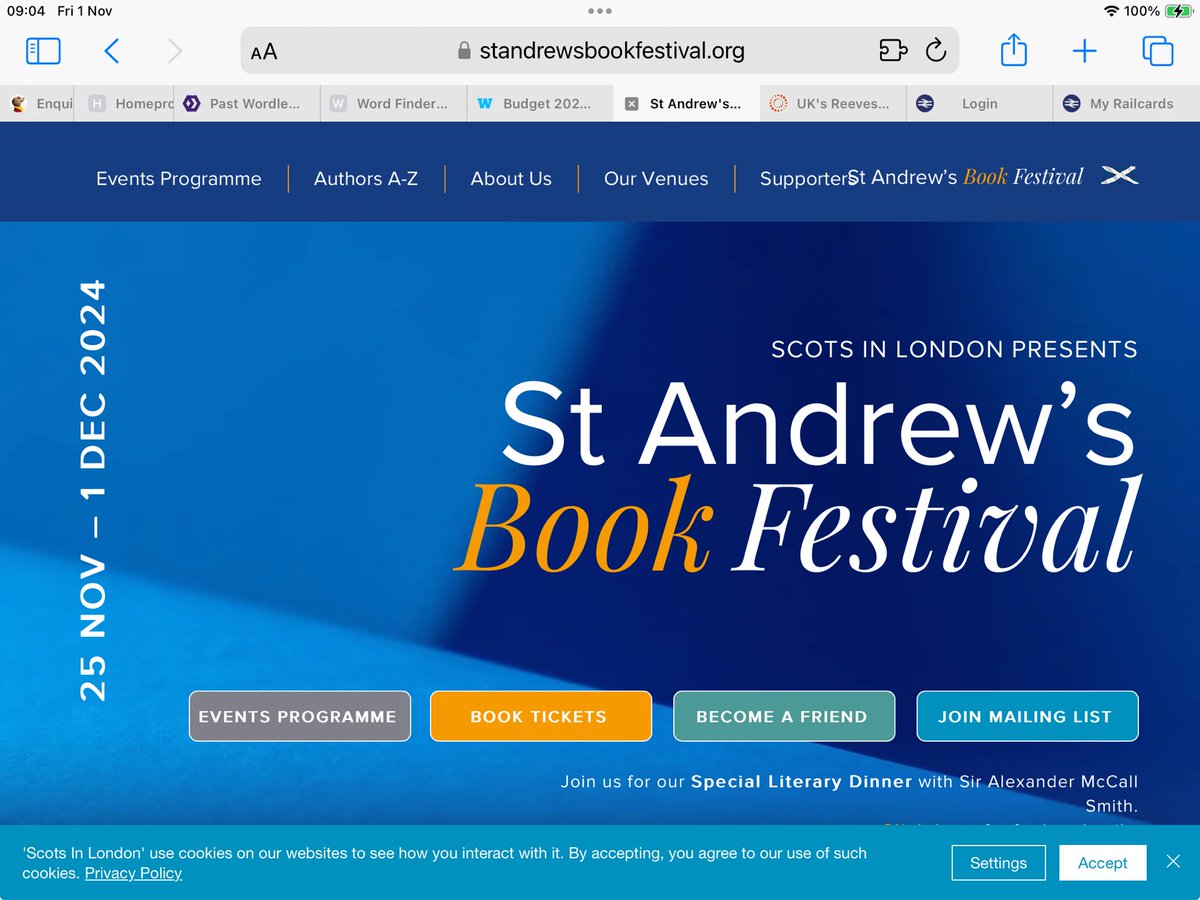1200x900 pixels.
Task: Click the JOIN MAILING LIST button
Action: tap(1027, 716)
